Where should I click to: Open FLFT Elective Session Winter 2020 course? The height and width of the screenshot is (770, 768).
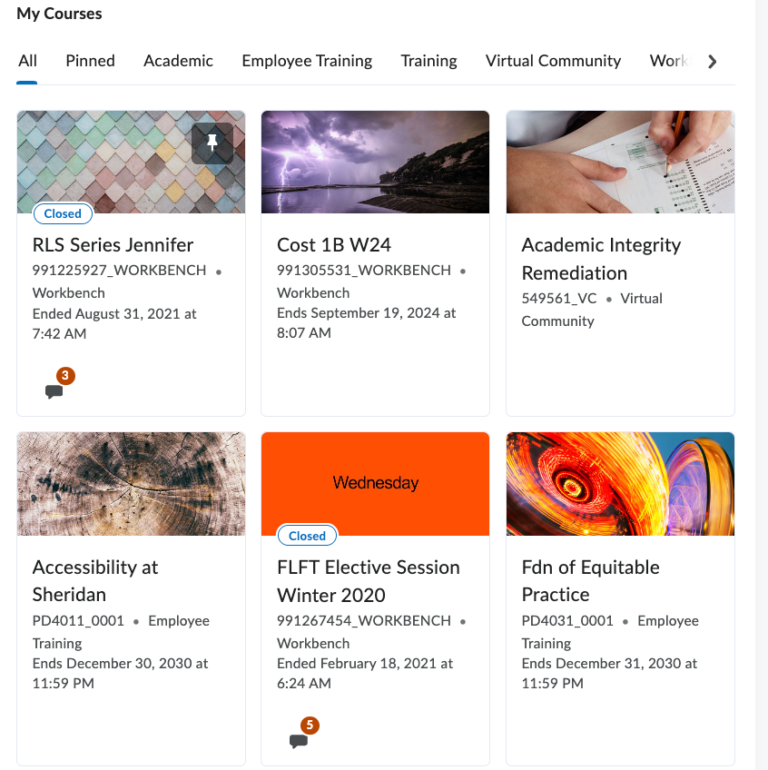click(368, 581)
